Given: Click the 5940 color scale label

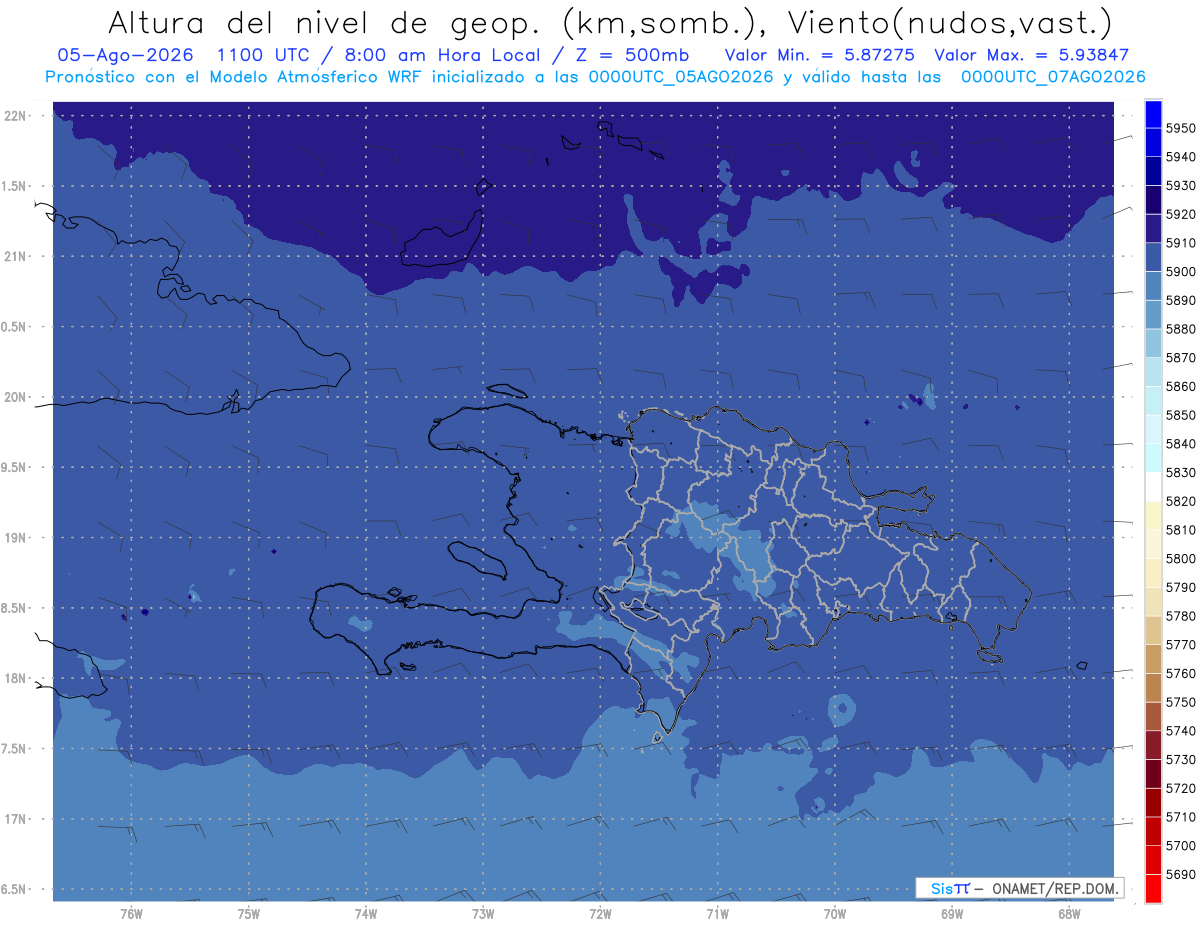Looking at the screenshot, I should tap(1181, 157).
